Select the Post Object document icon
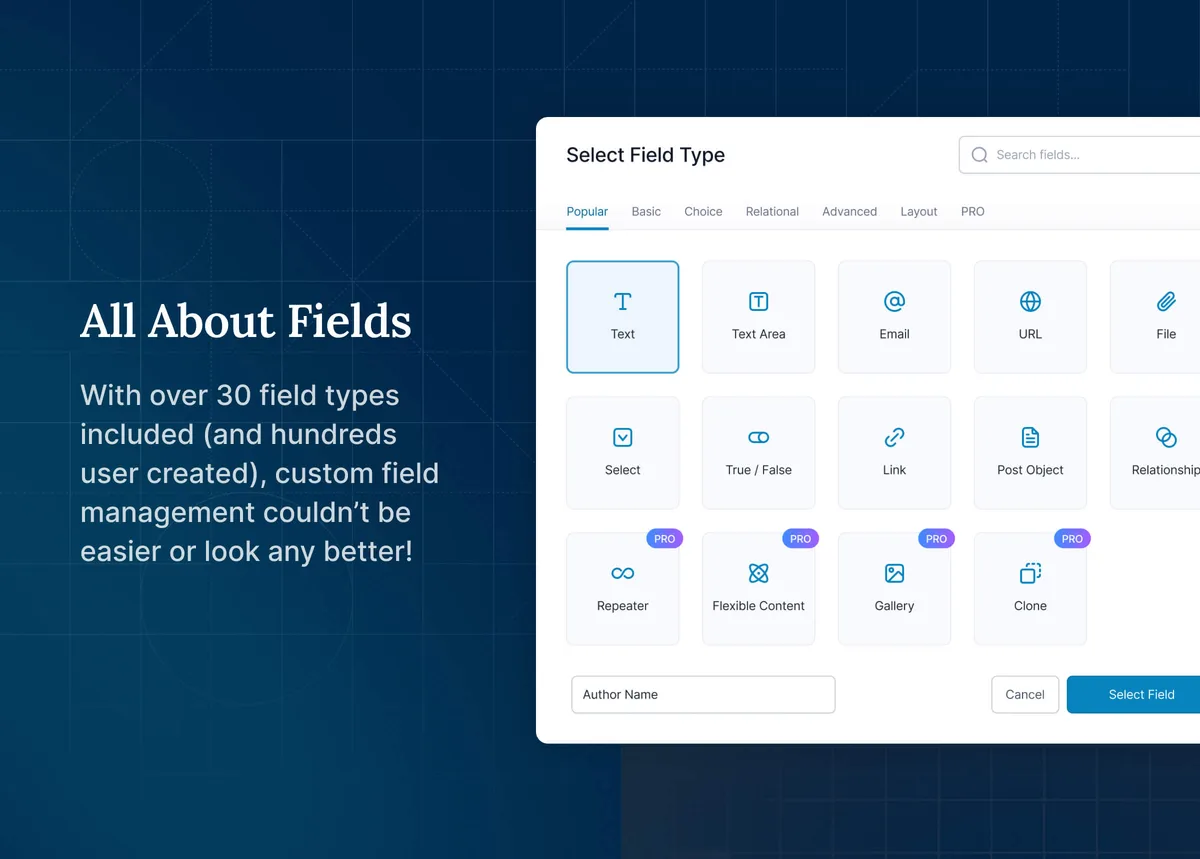Viewport: 1200px width, 859px height. [x=1030, y=438]
